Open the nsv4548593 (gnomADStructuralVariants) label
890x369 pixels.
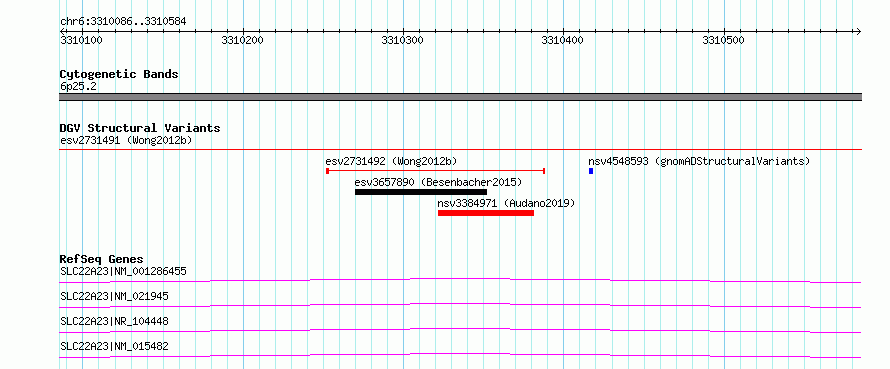[699, 161]
